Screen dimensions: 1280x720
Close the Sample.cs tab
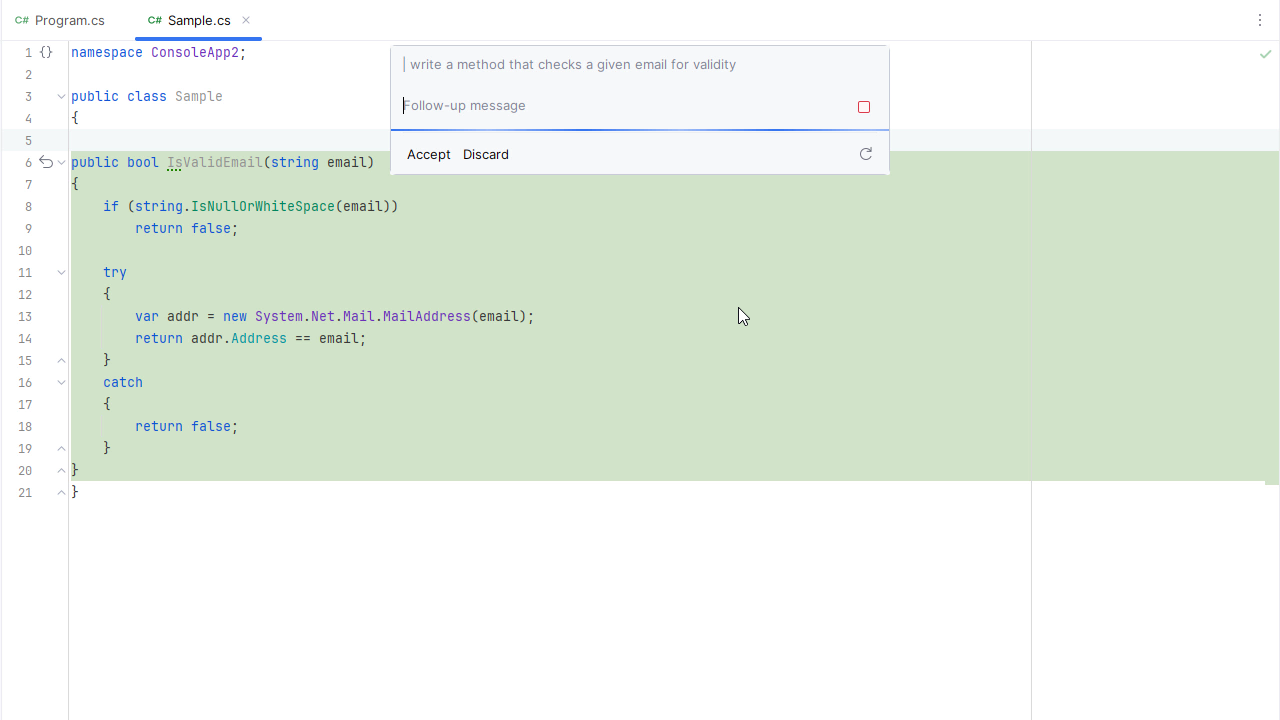pyautogui.click(x=246, y=20)
